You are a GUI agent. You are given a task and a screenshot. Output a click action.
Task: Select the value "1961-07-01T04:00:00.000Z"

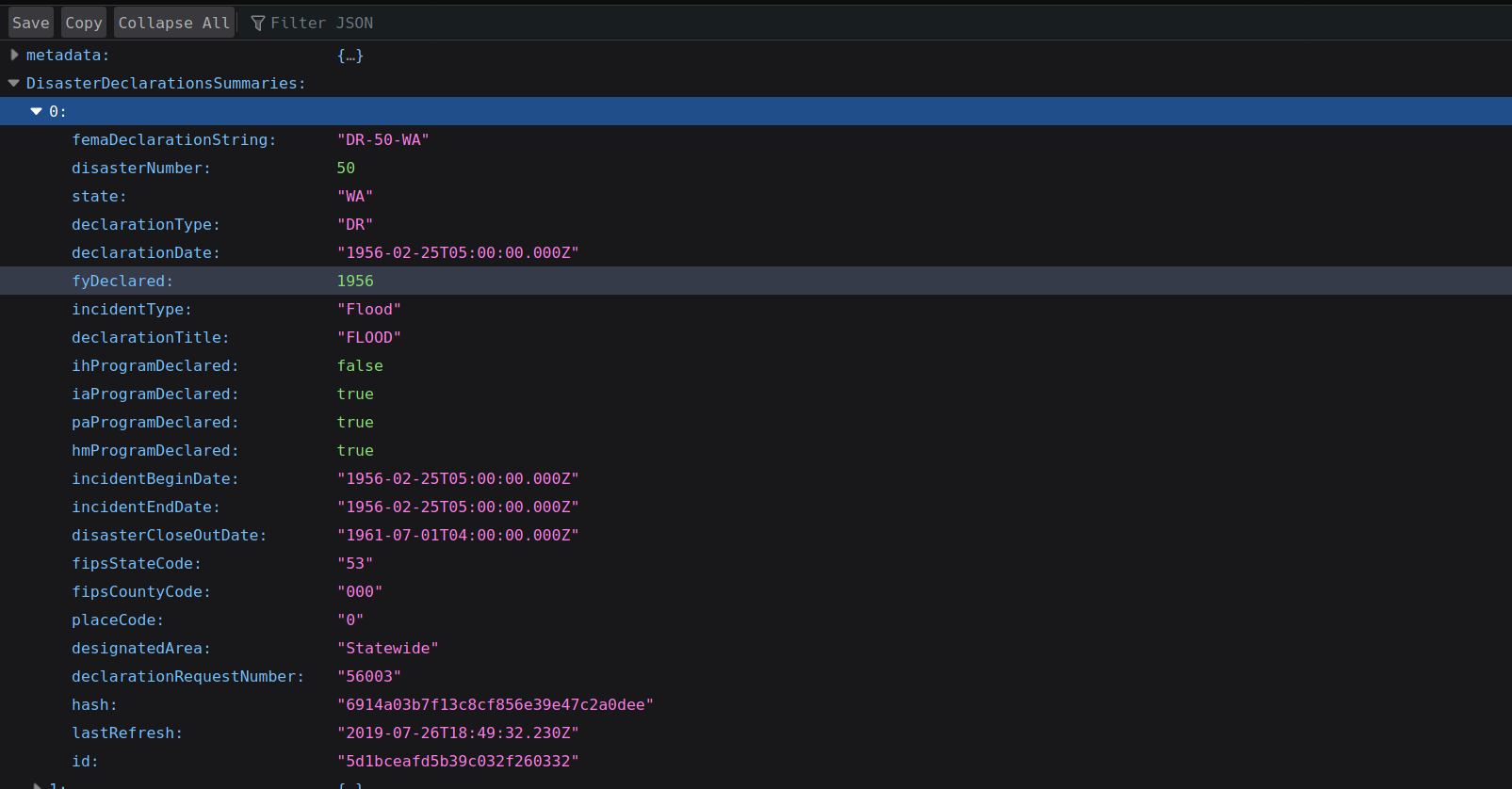(x=458, y=535)
